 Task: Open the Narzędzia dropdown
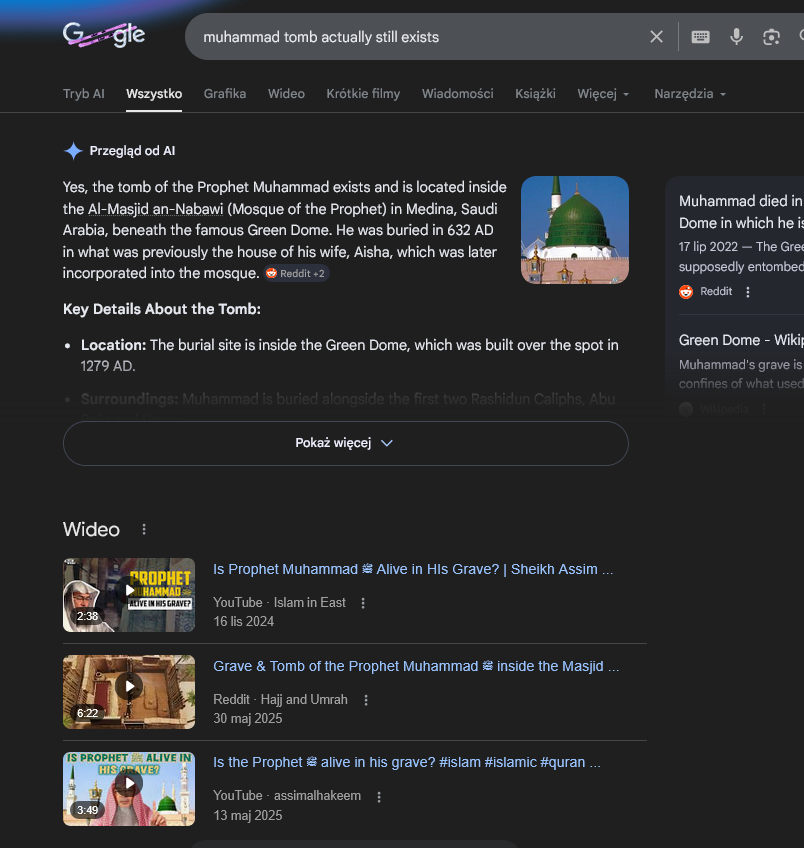pos(689,94)
